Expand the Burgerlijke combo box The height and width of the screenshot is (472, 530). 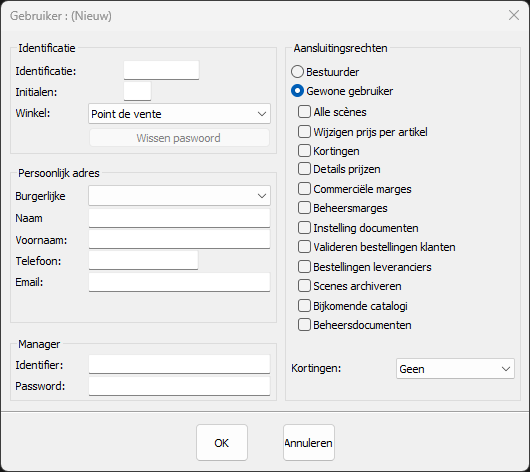point(179,195)
